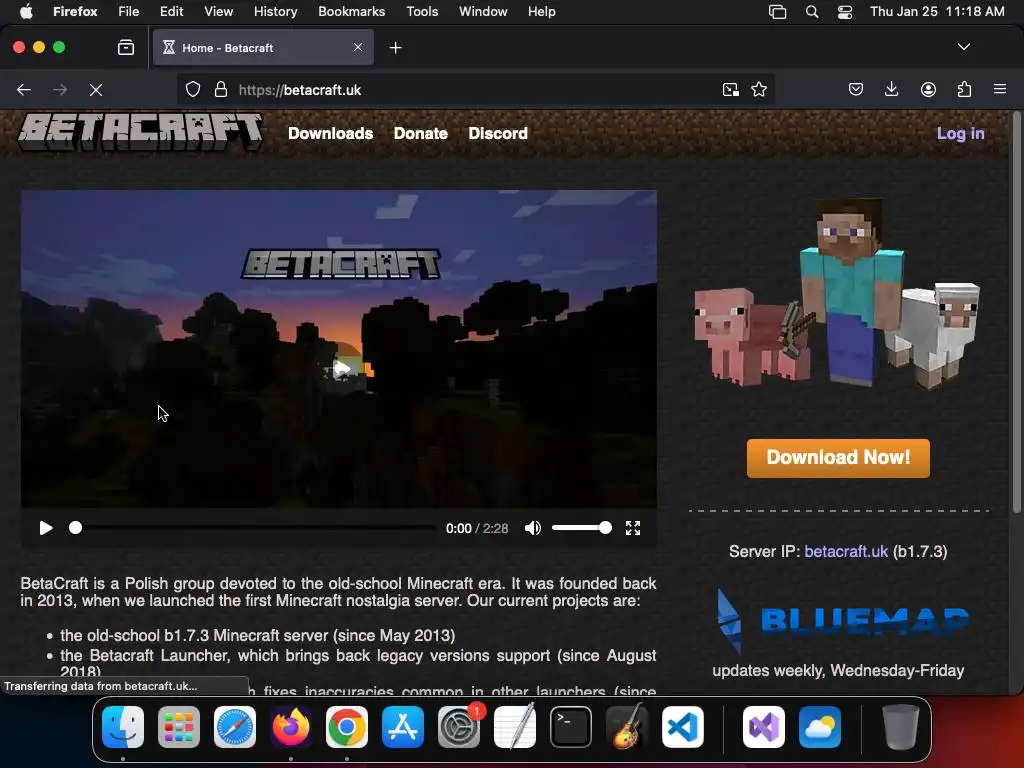Expand the list all tabs chevron
This screenshot has height=768, width=1024.
pyautogui.click(x=964, y=47)
